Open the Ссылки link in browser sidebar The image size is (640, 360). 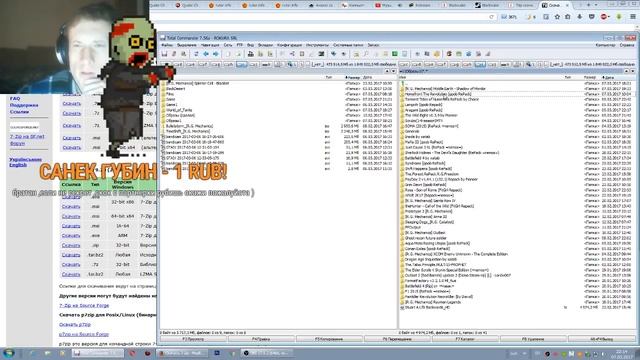point(19,111)
